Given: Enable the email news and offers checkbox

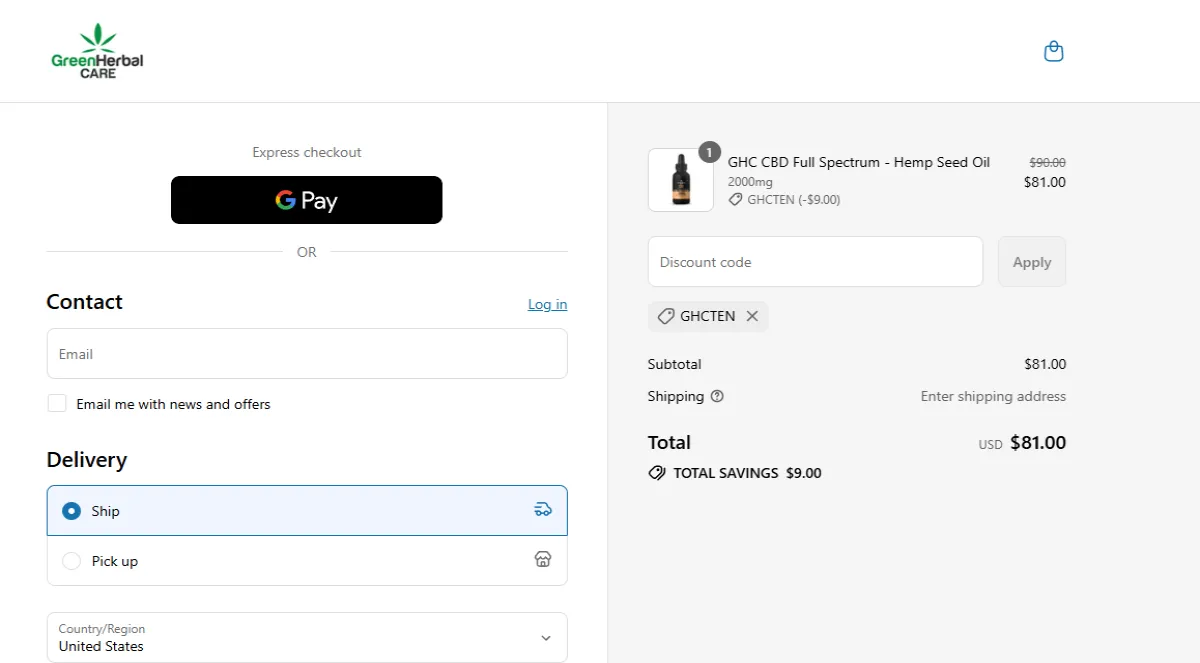Looking at the screenshot, I should click(x=57, y=403).
